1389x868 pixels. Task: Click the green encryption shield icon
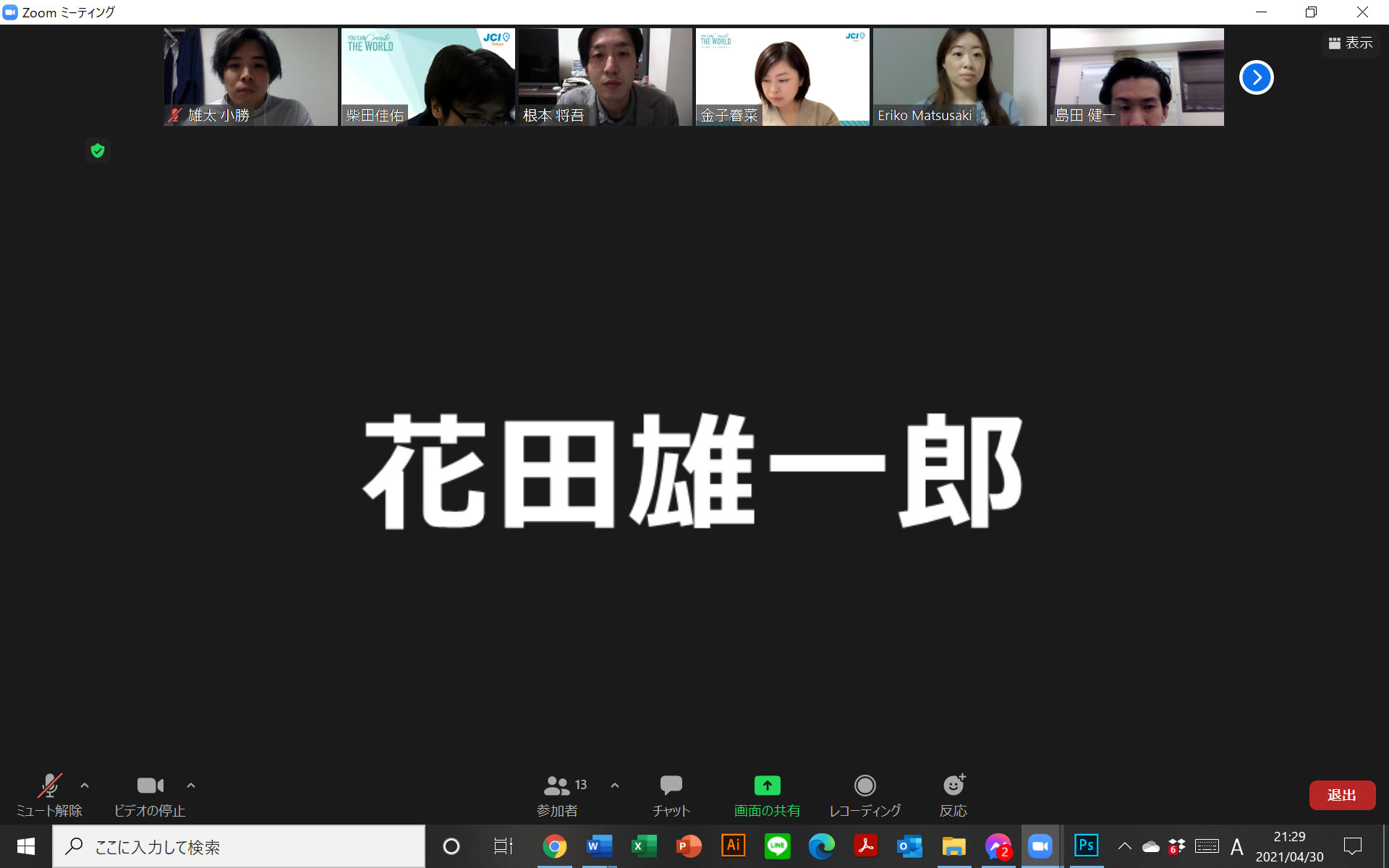[x=98, y=150]
